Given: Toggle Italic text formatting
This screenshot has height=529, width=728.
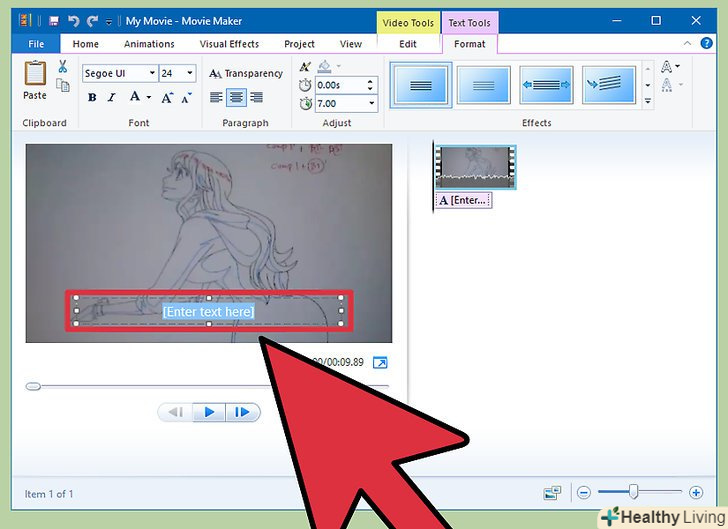Looking at the screenshot, I should [x=112, y=97].
